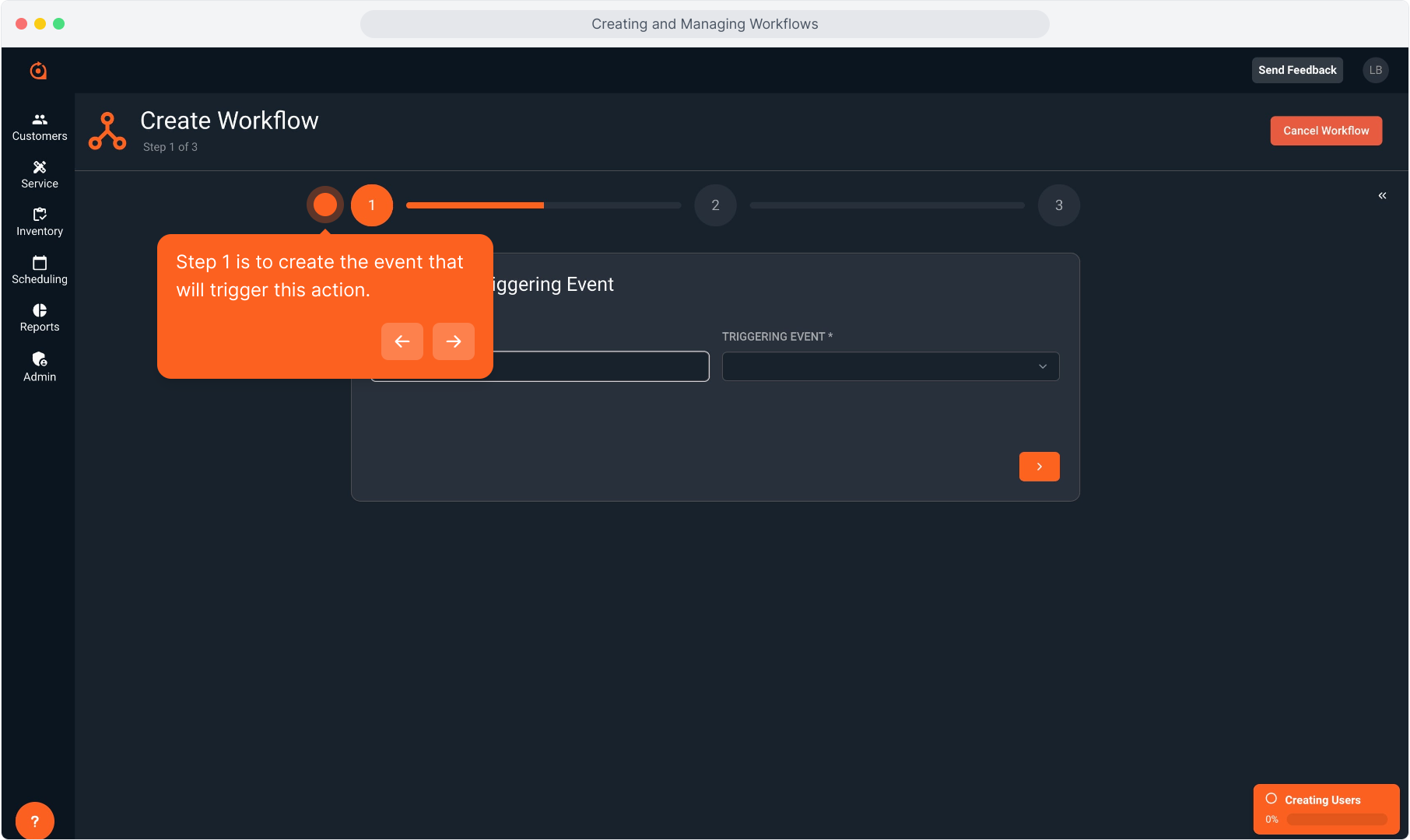Open the help question mark button
Image resolution: width=1410 pixels, height=840 pixels.
pyautogui.click(x=35, y=821)
